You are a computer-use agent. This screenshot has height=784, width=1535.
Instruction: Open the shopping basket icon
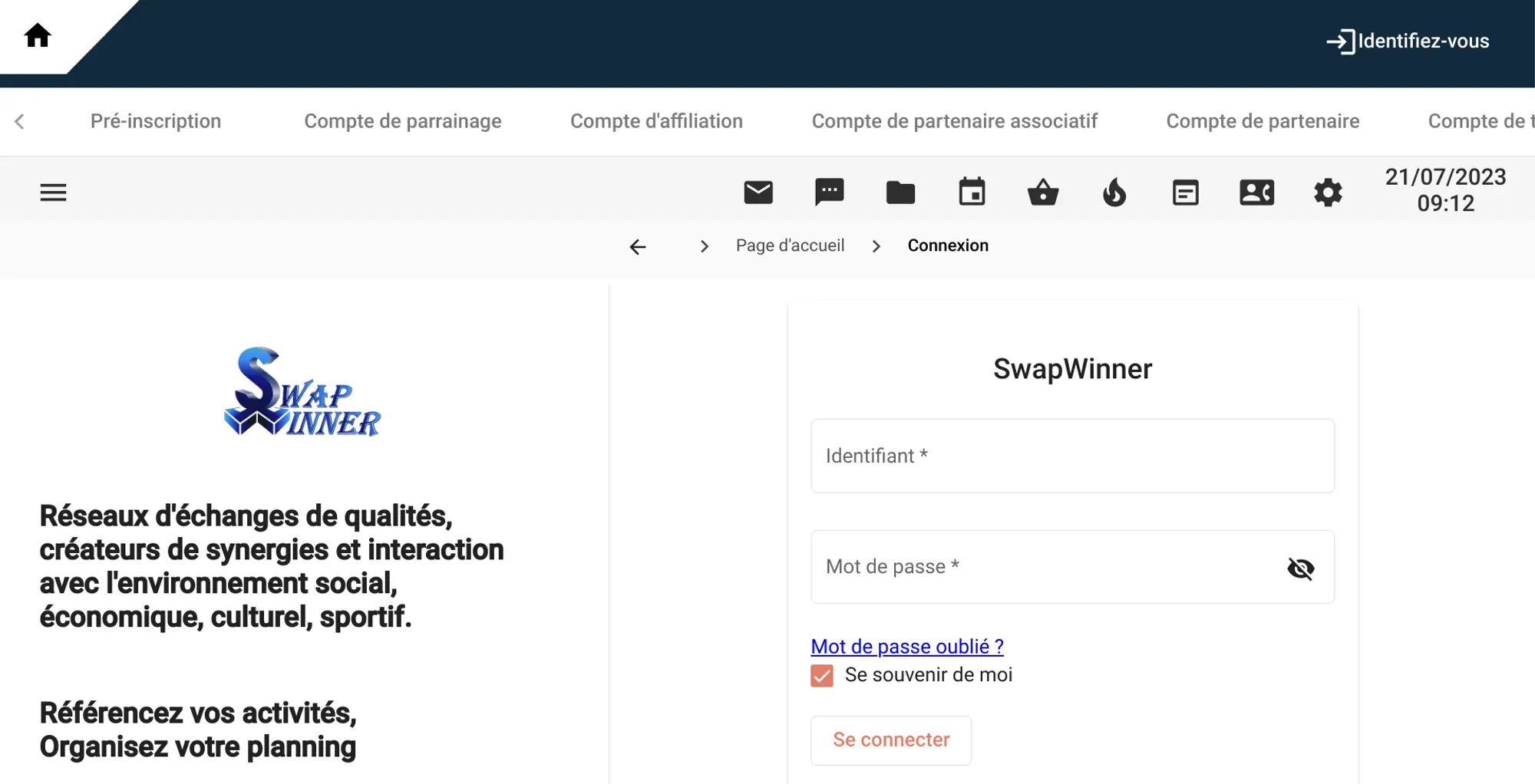(1043, 193)
